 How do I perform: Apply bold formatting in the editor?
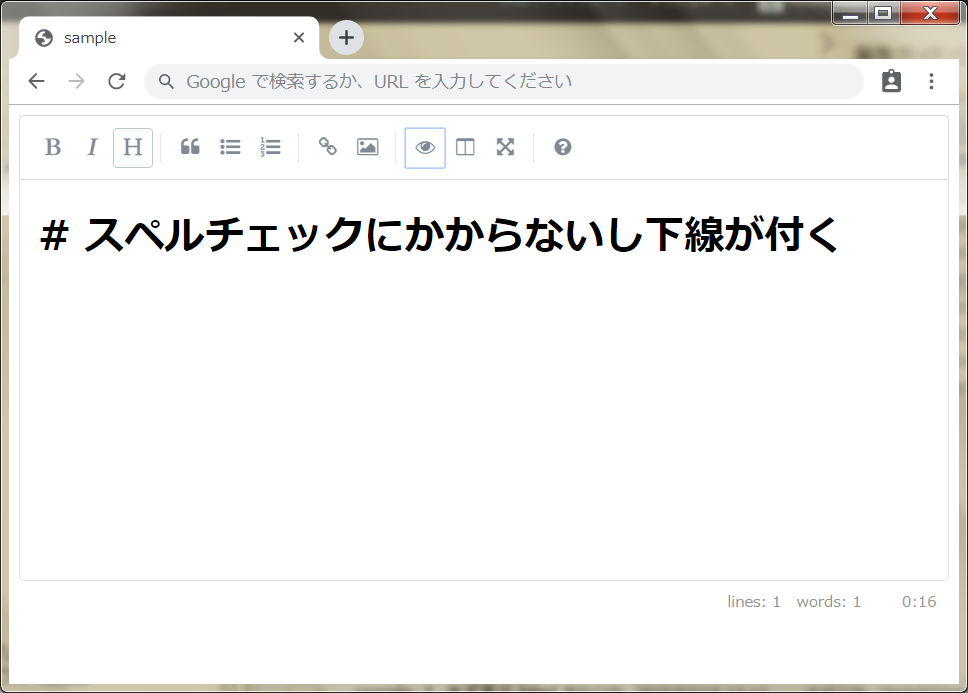coord(53,147)
